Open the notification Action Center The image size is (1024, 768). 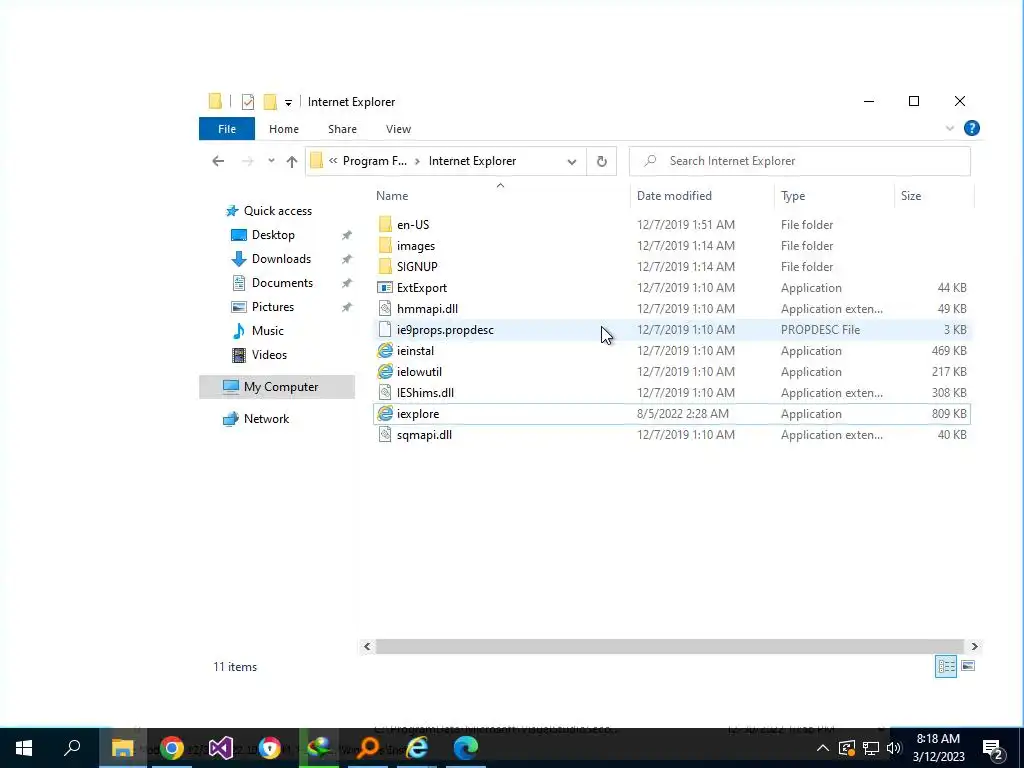click(x=993, y=749)
